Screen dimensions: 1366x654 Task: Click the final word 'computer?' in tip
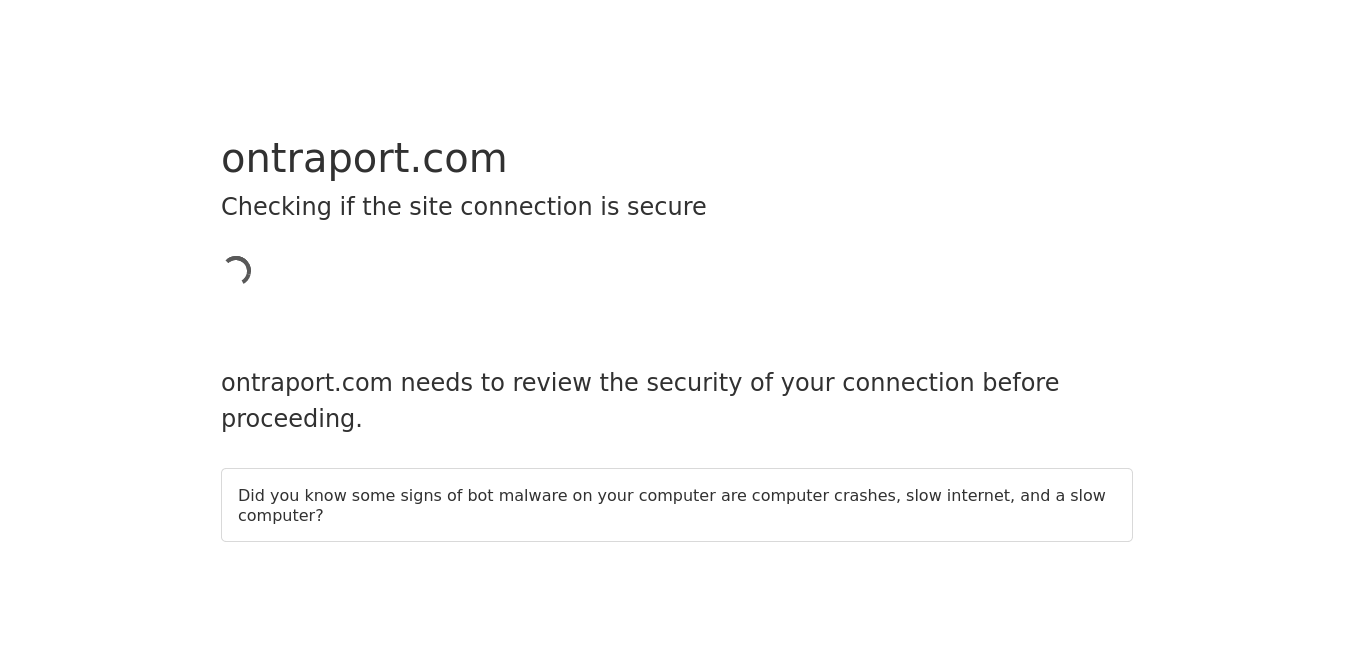tap(281, 516)
